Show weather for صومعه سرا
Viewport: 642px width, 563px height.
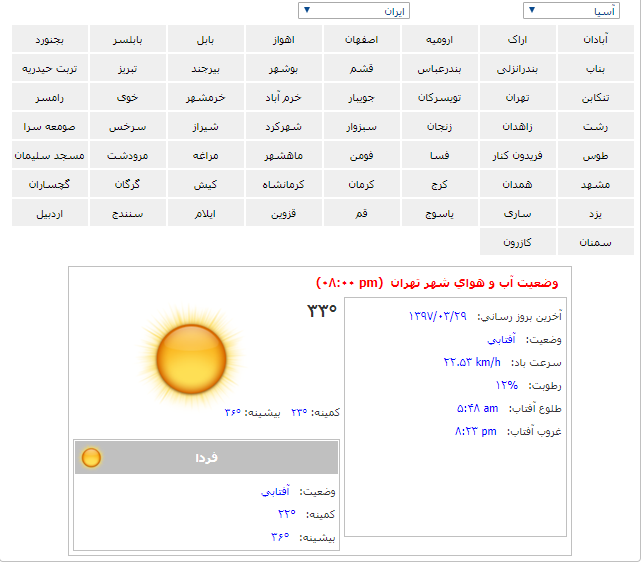coord(50,126)
